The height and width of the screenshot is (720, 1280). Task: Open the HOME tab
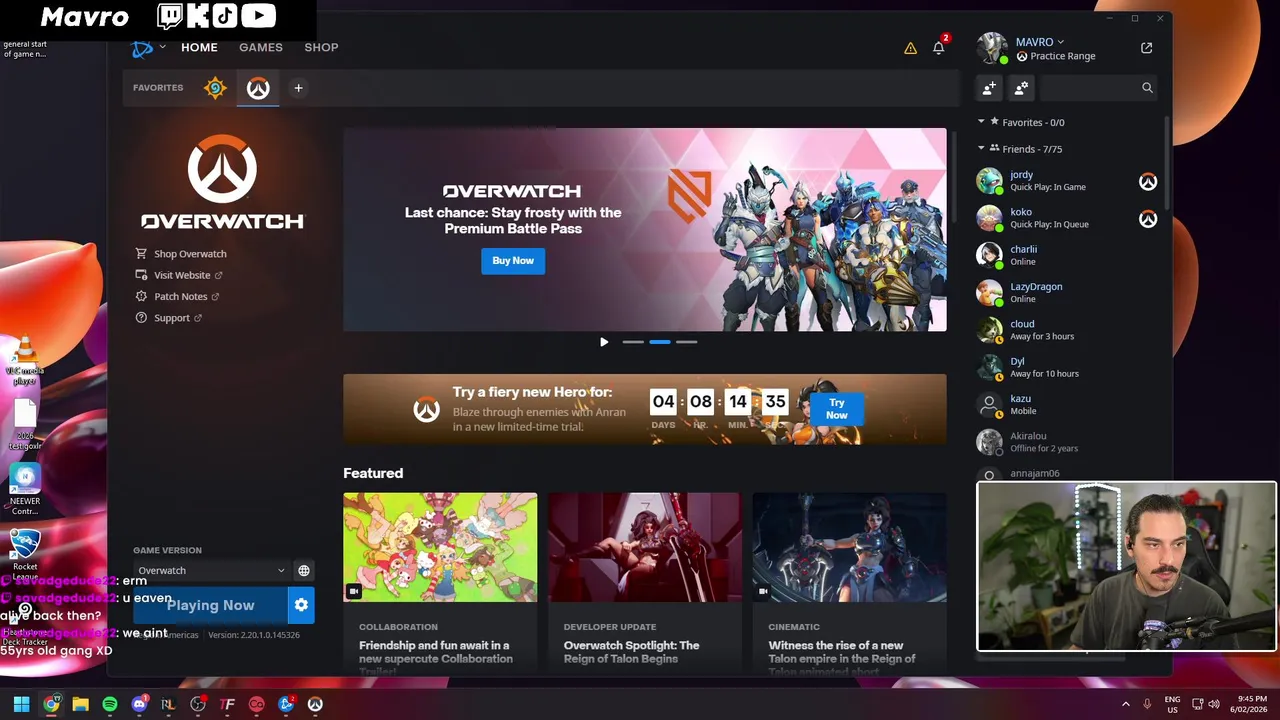(199, 47)
